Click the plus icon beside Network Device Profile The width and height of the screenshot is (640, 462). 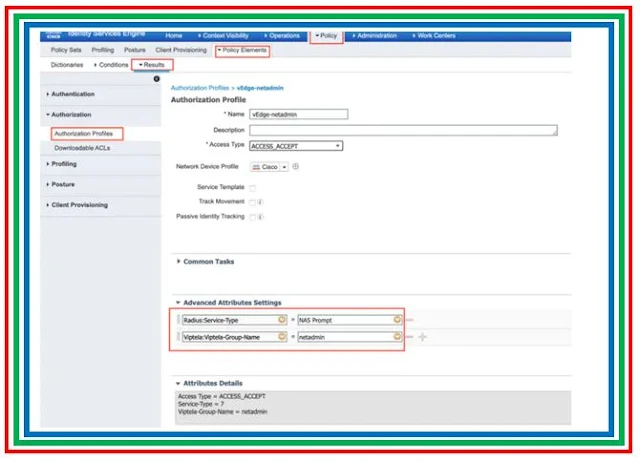296,167
